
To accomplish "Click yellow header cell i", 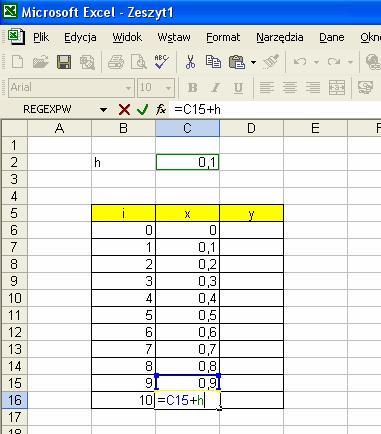I will pyautogui.click(x=123, y=213).
